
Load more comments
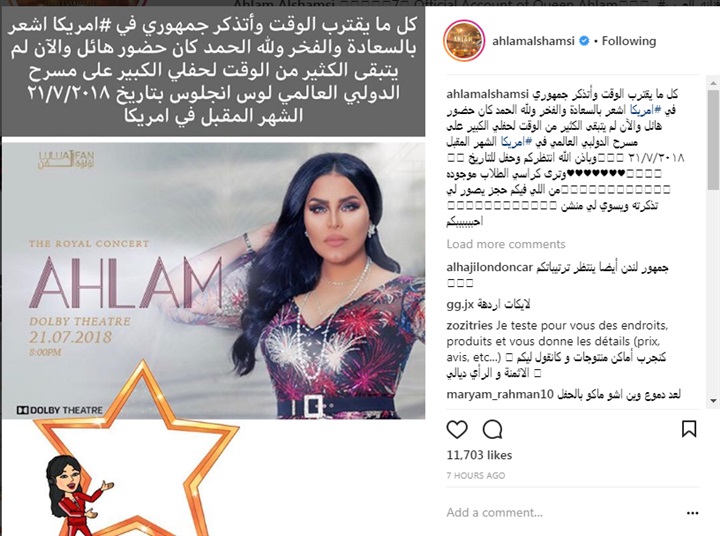click(506, 244)
